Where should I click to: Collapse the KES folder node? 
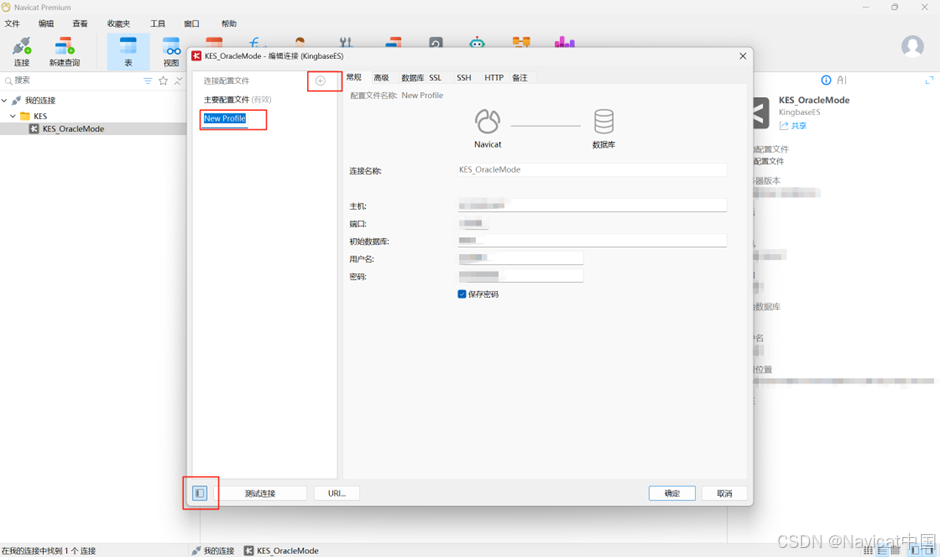(x=13, y=116)
